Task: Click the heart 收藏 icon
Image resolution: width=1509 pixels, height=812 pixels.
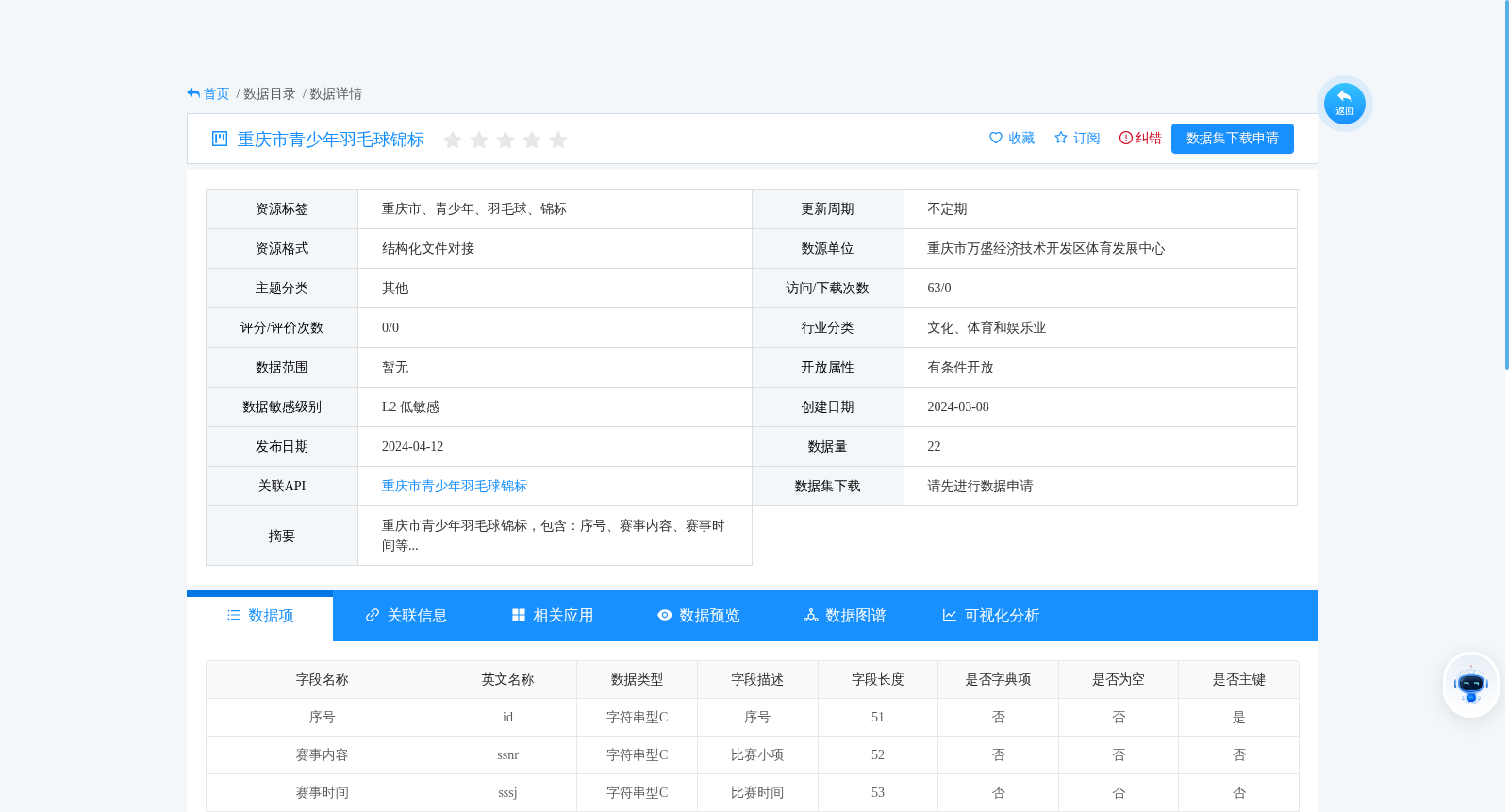Action: click(x=996, y=138)
